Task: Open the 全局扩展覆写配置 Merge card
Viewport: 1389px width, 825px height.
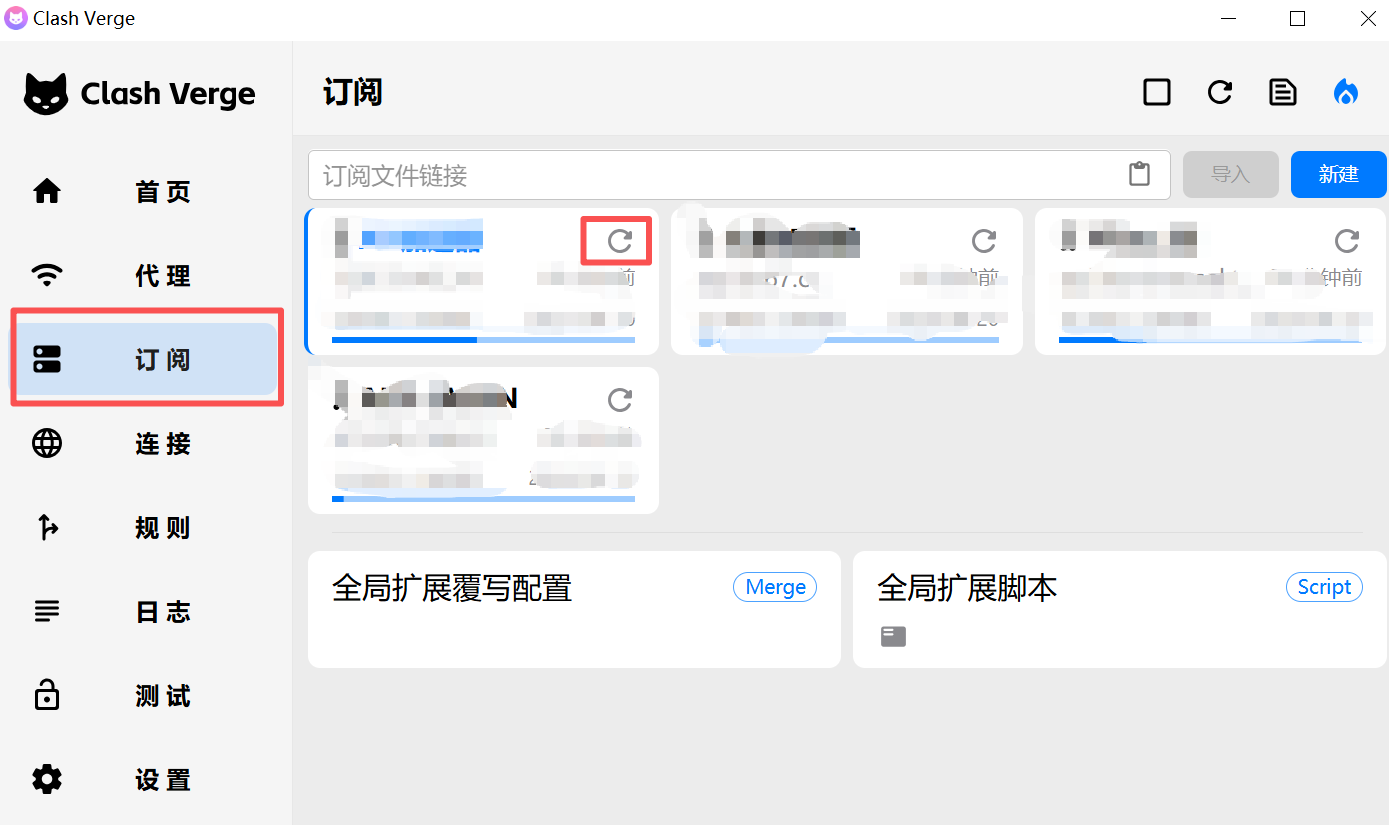Action: 573,608
